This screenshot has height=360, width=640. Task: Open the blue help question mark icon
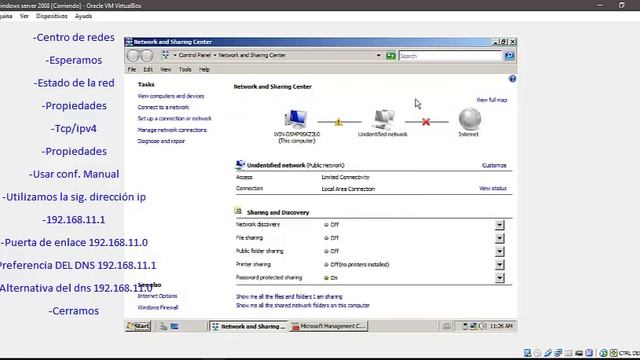point(512,79)
